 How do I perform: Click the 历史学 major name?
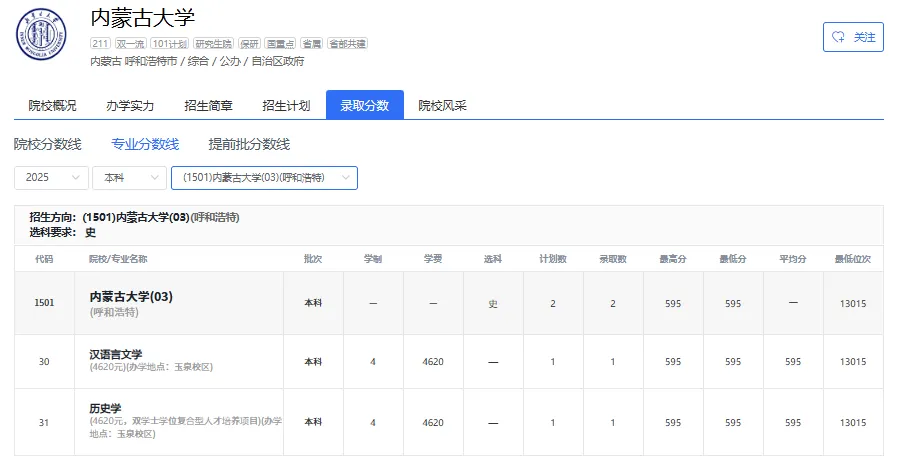point(105,408)
